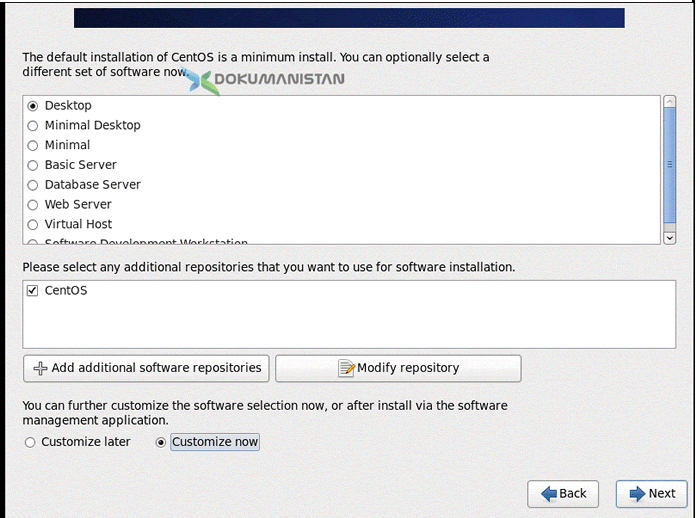Click the software list scrollbar thumb
This screenshot has height=518, width=698.
pyautogui.click(x=669, y=165)
